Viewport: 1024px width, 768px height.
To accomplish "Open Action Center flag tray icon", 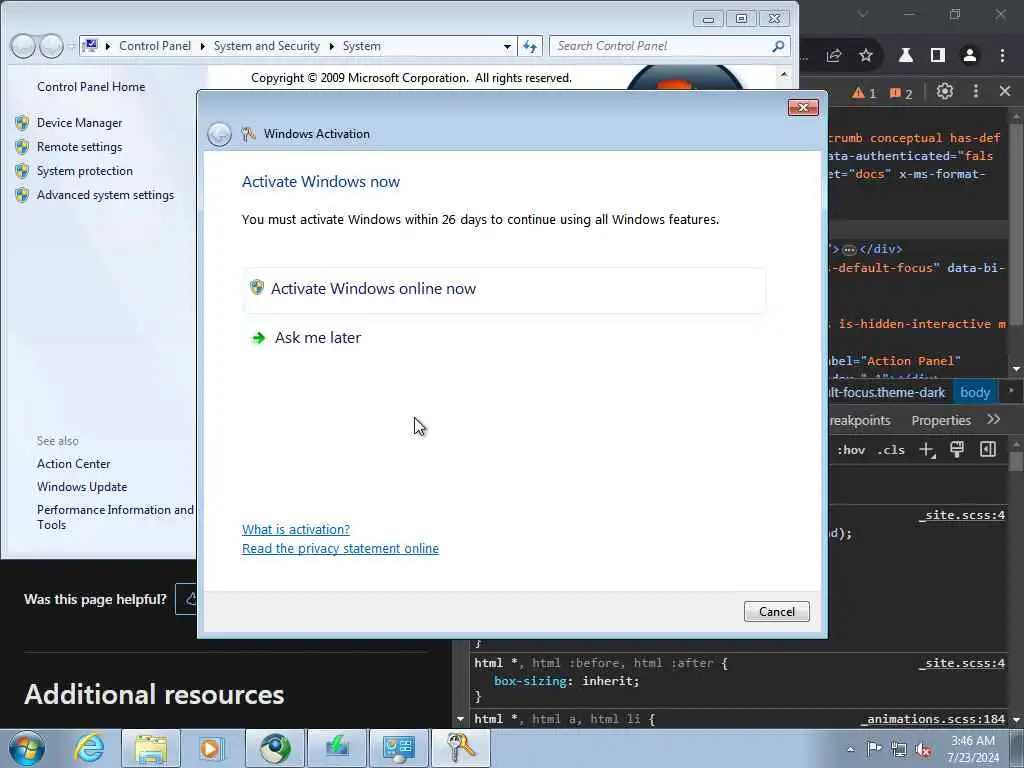I will click(x=874, y=749).
